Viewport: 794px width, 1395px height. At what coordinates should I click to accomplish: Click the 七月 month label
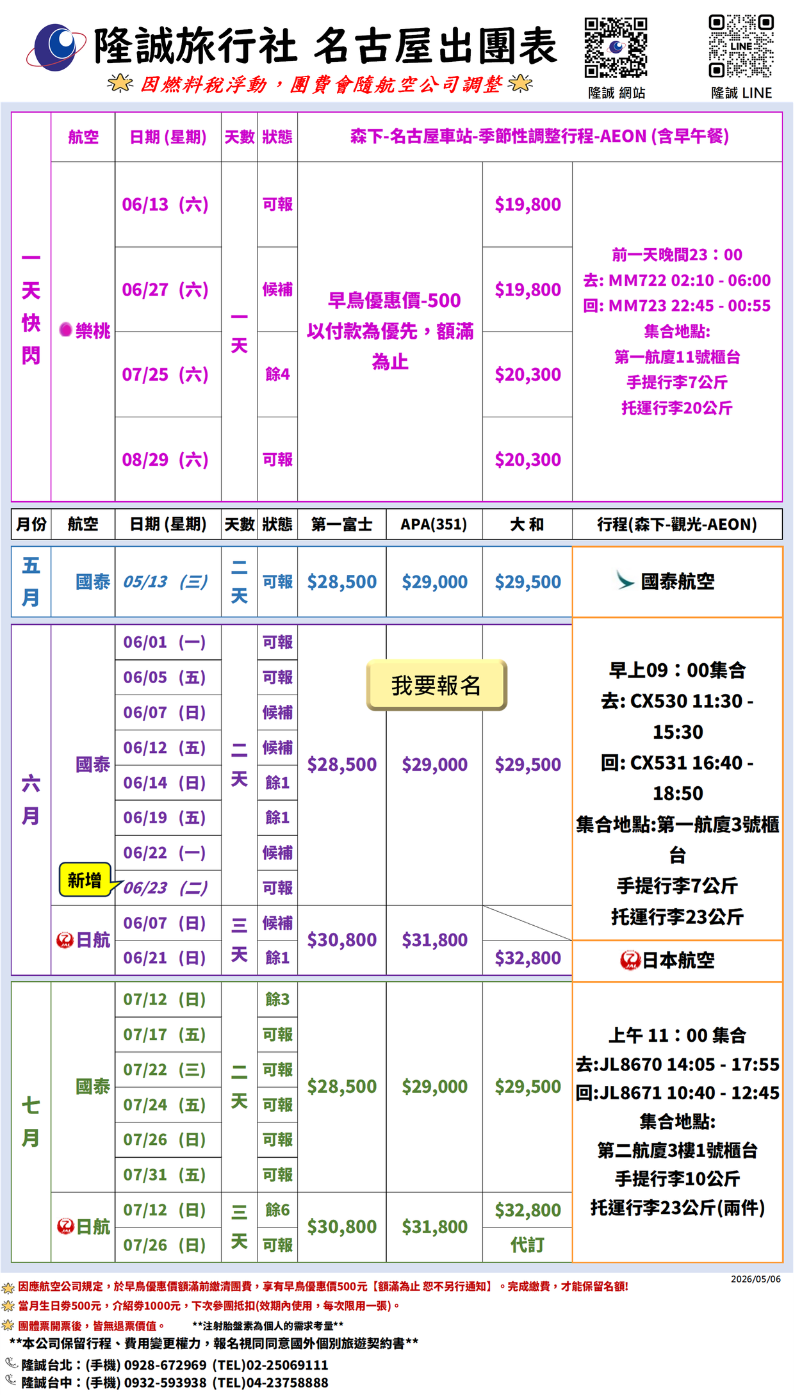point(31,1122)
